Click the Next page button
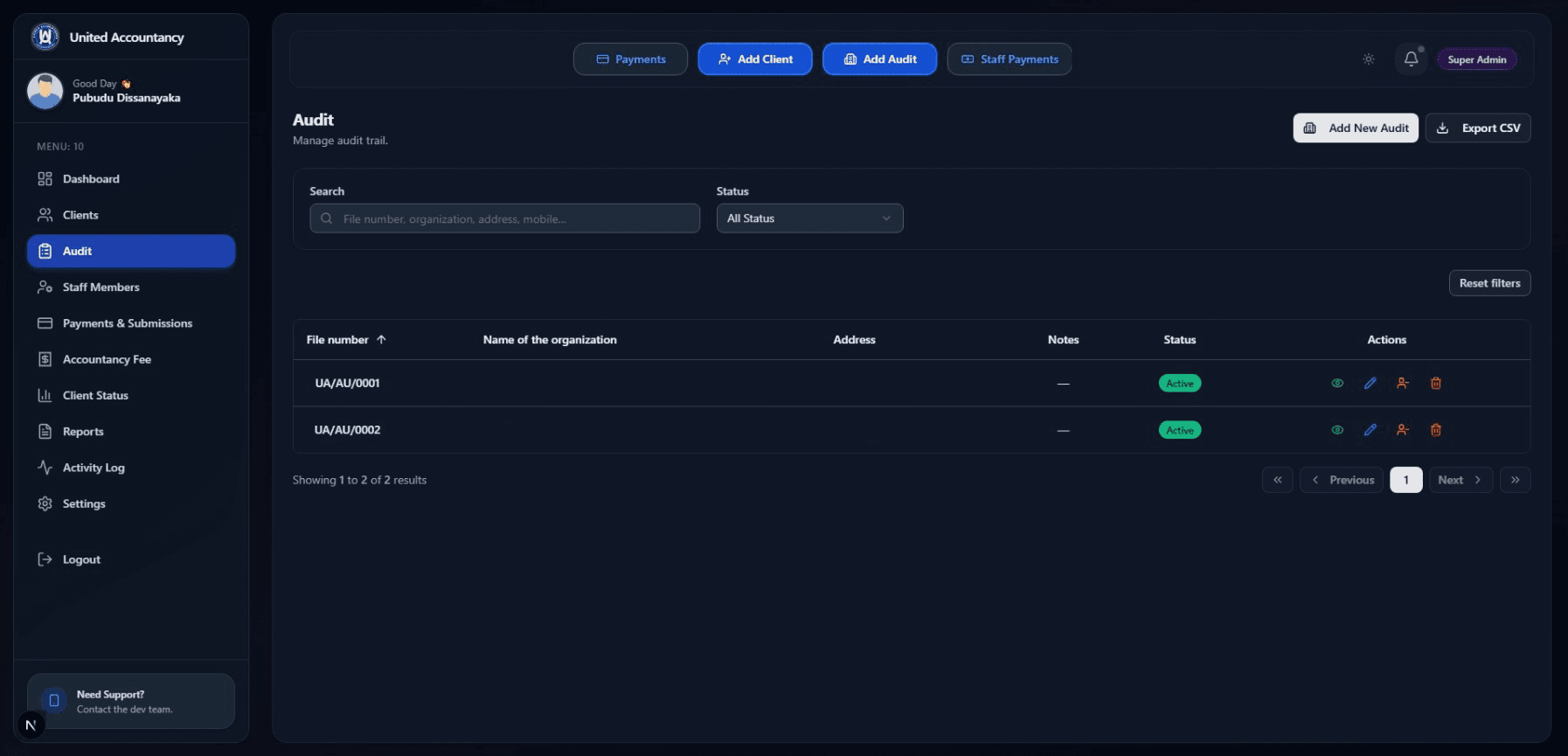1568x756 pixels. [1460, 480]
